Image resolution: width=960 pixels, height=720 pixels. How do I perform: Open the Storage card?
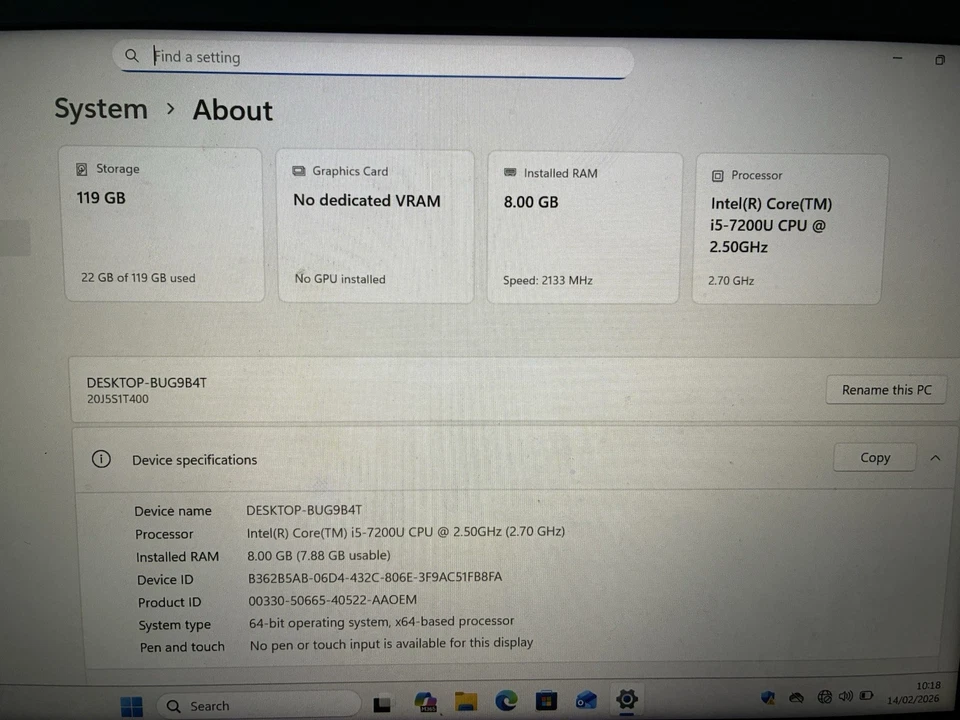[164, 225]
